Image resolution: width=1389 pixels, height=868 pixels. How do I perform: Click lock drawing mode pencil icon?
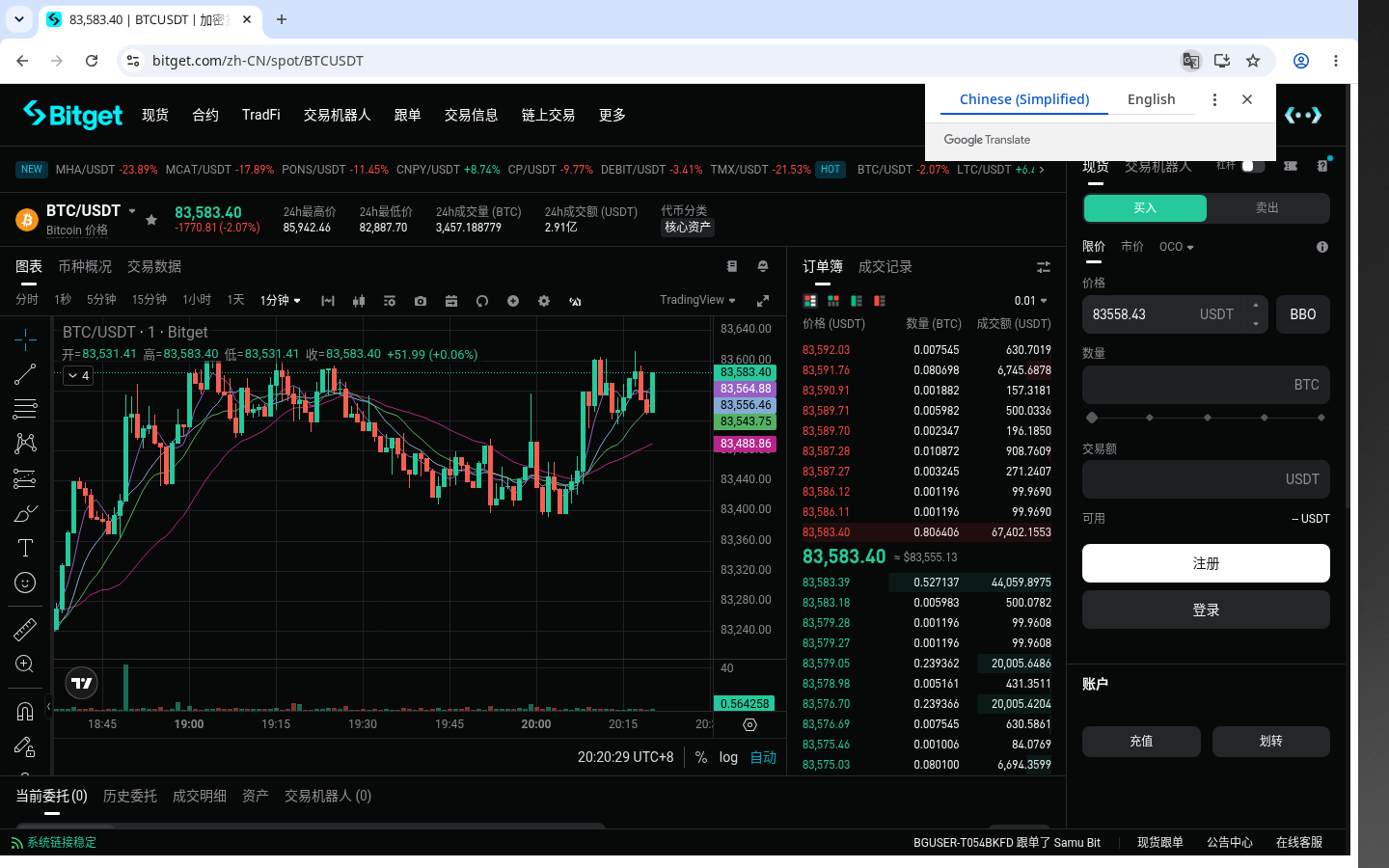[25, 746]
